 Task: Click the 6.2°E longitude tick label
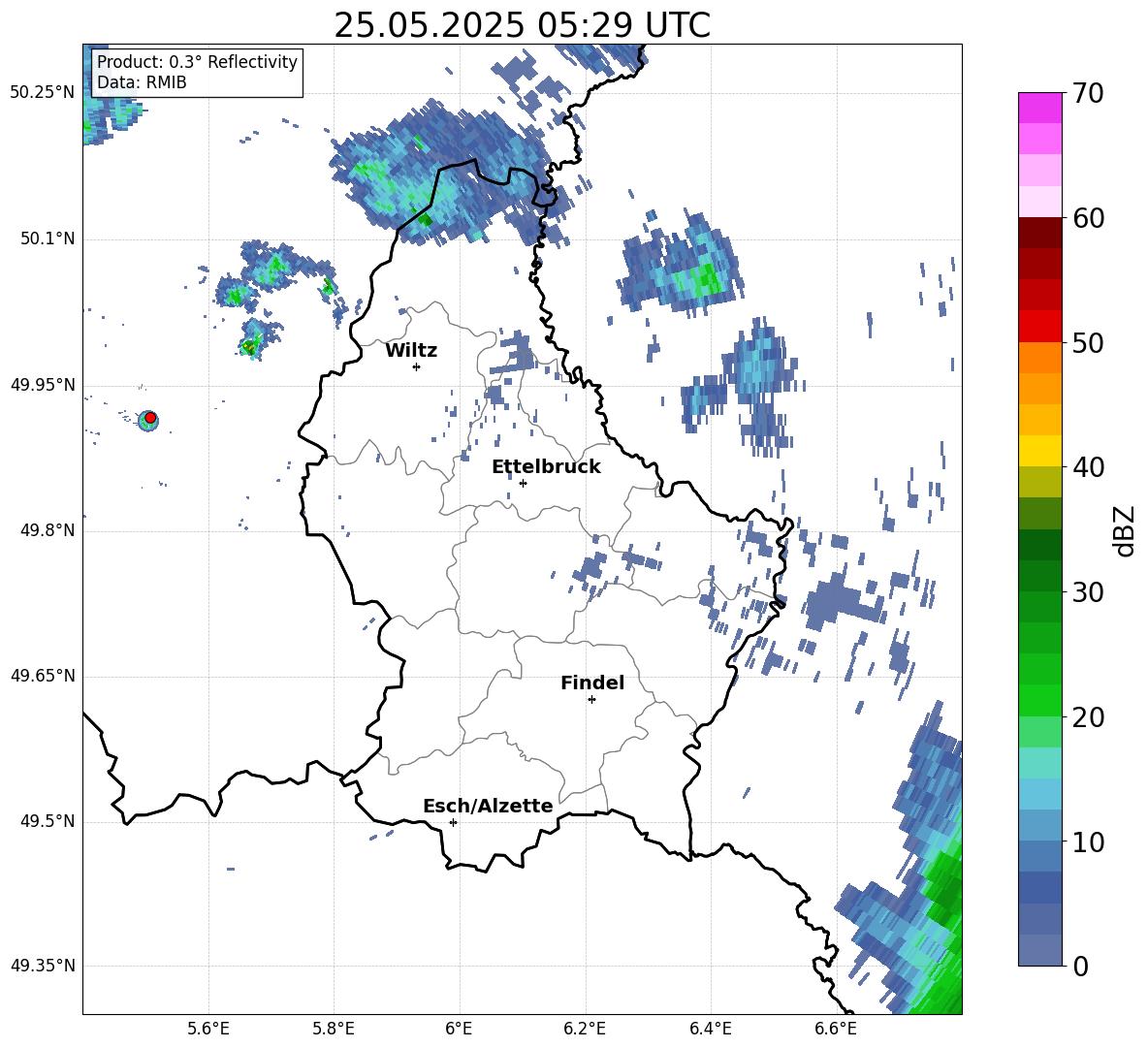[x=585, y=1029]
